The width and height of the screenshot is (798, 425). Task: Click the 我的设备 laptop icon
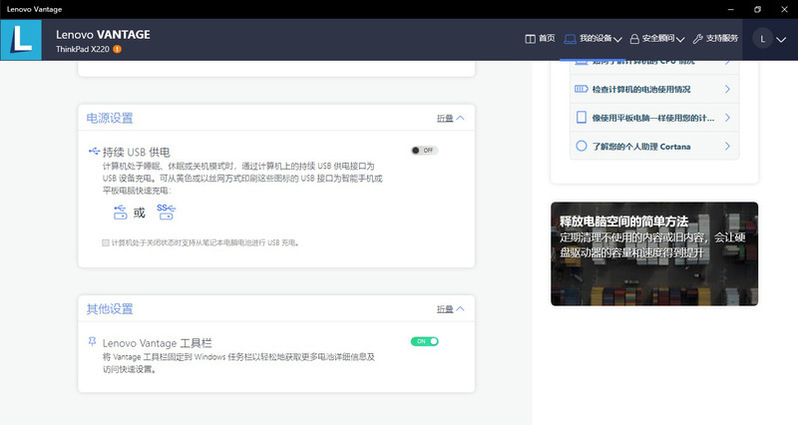click(x=570, y=39)
